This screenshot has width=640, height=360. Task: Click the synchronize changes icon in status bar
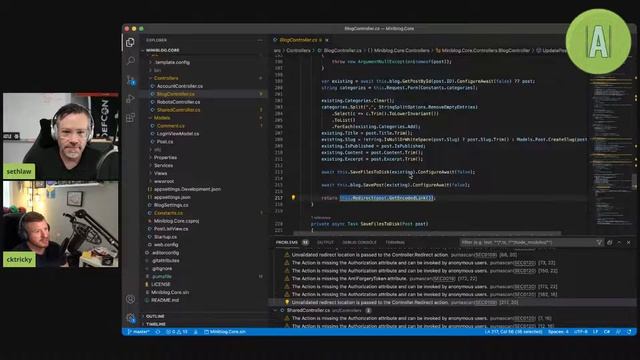[x=158, y=332]
